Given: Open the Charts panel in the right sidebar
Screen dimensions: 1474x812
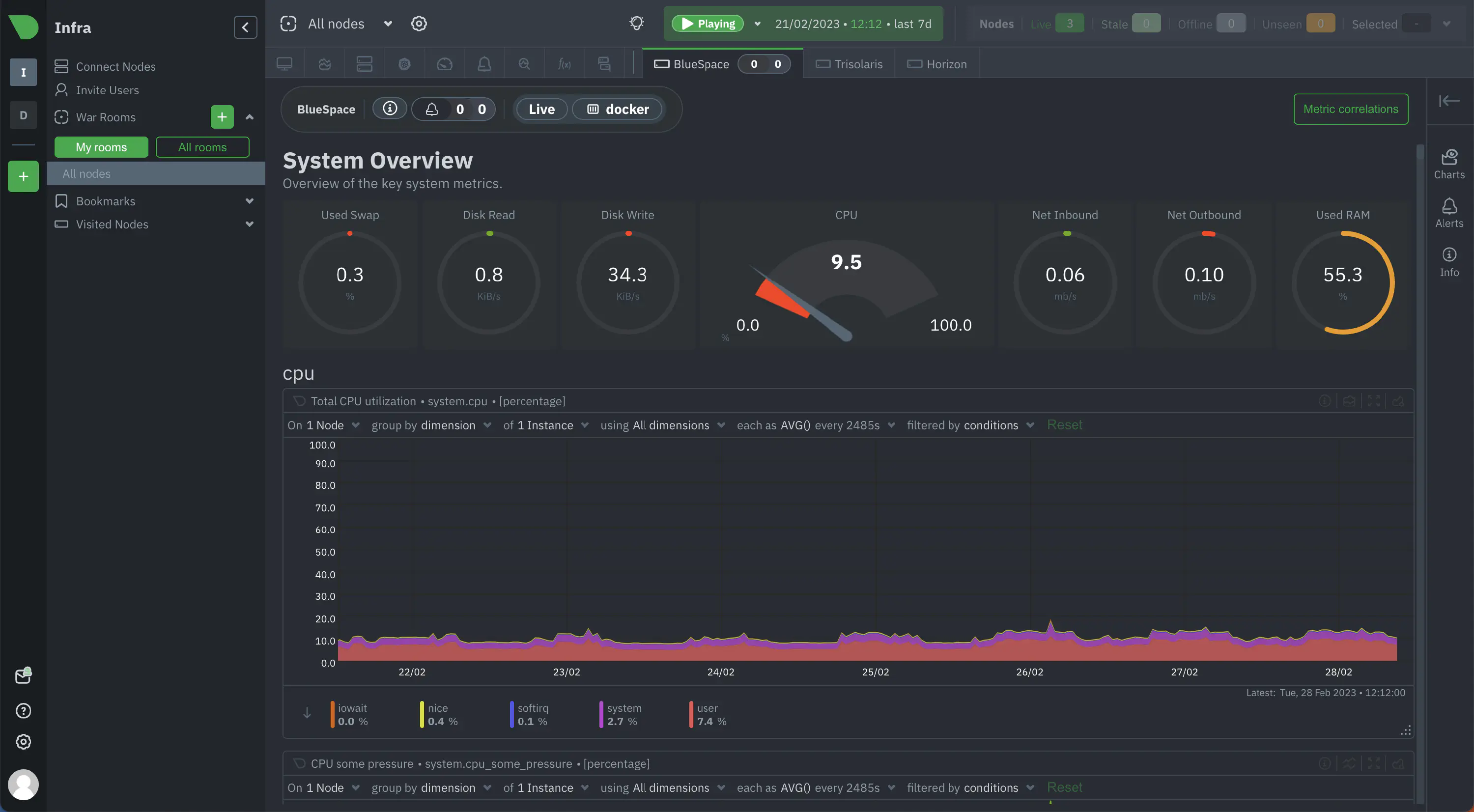Looking at the screenshot, I should point(1449,165).
